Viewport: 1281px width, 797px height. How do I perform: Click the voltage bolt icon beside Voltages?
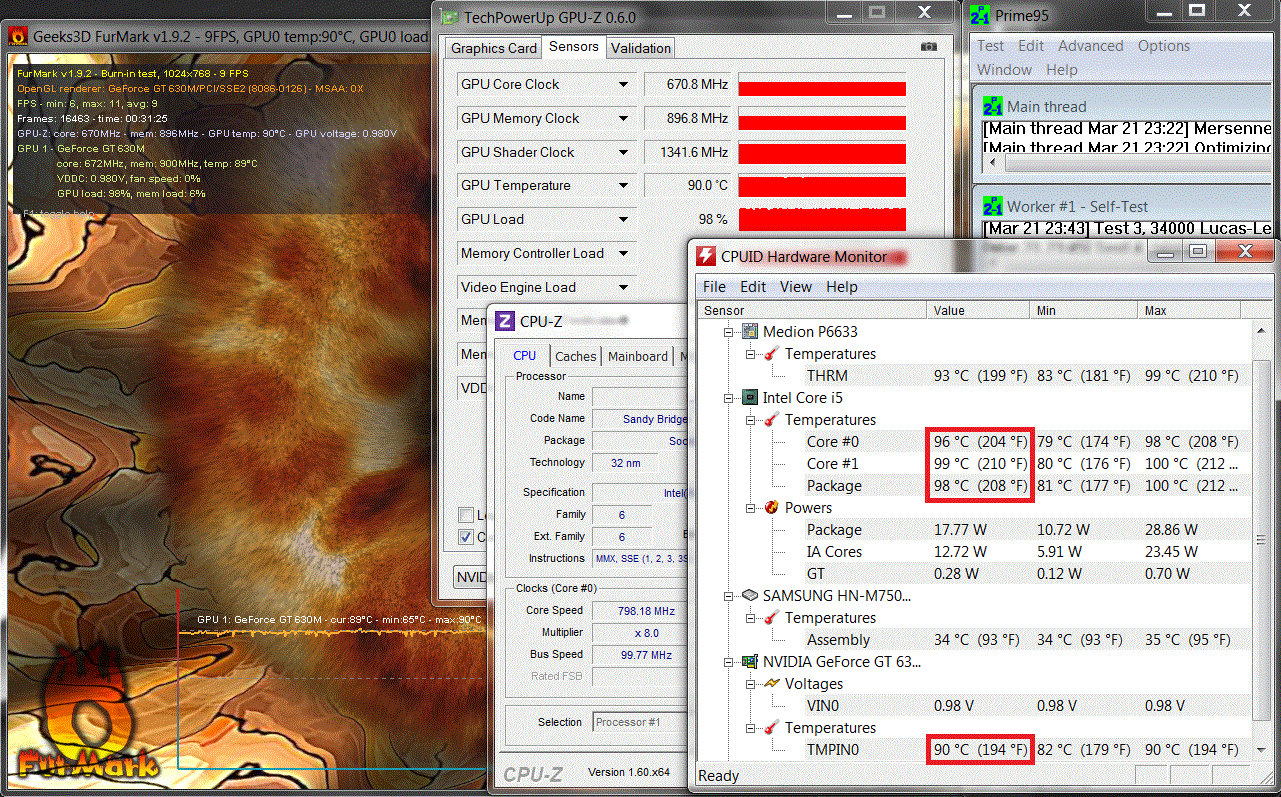coord(771,684)
